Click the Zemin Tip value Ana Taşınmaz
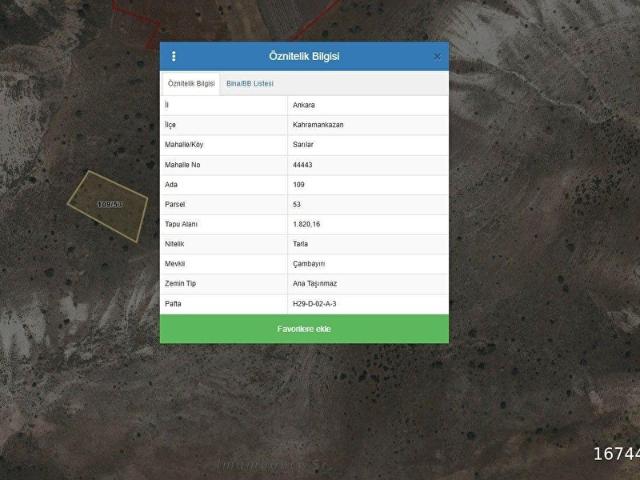 pyautogui.click(x=315, y=284)
